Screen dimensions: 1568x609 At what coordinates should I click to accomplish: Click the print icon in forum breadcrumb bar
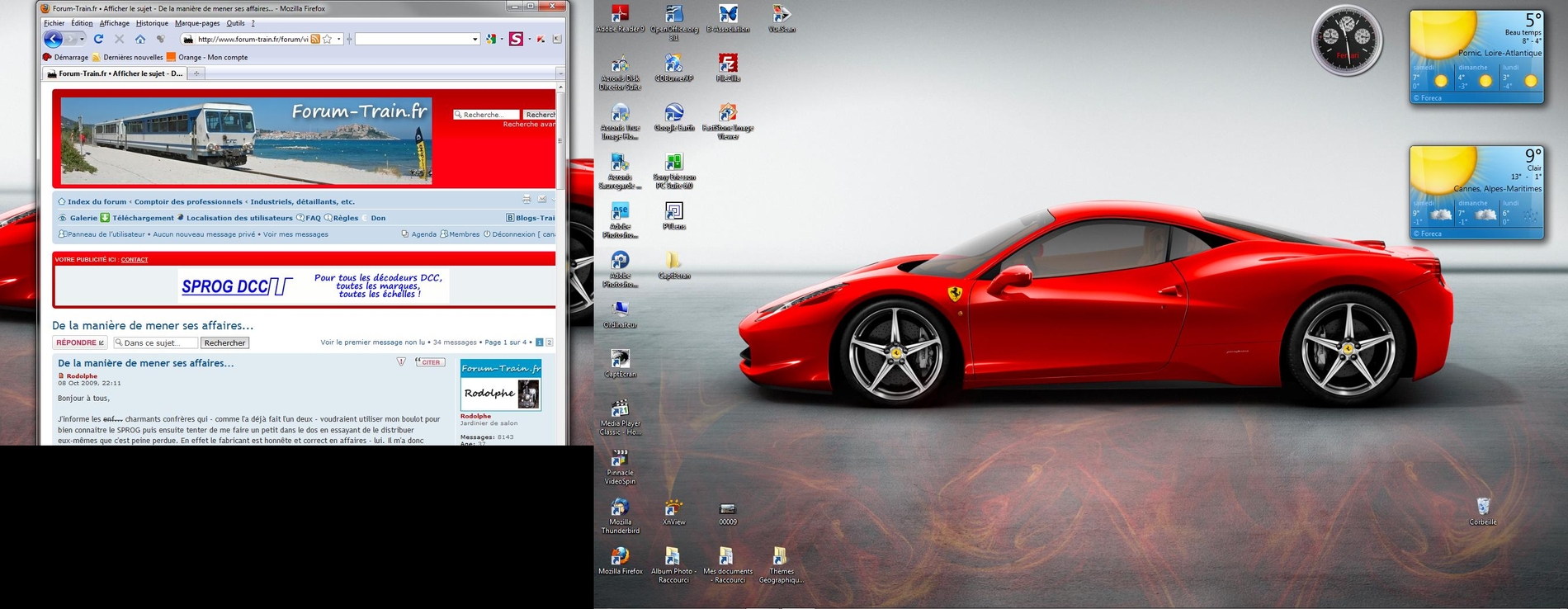(527, 200)
